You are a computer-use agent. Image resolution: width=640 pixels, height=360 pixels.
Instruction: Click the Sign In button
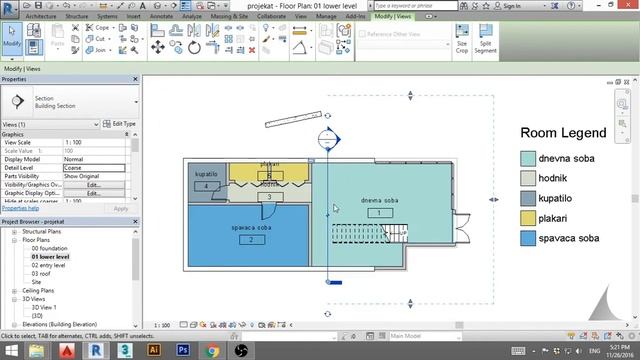pos(507,6)
